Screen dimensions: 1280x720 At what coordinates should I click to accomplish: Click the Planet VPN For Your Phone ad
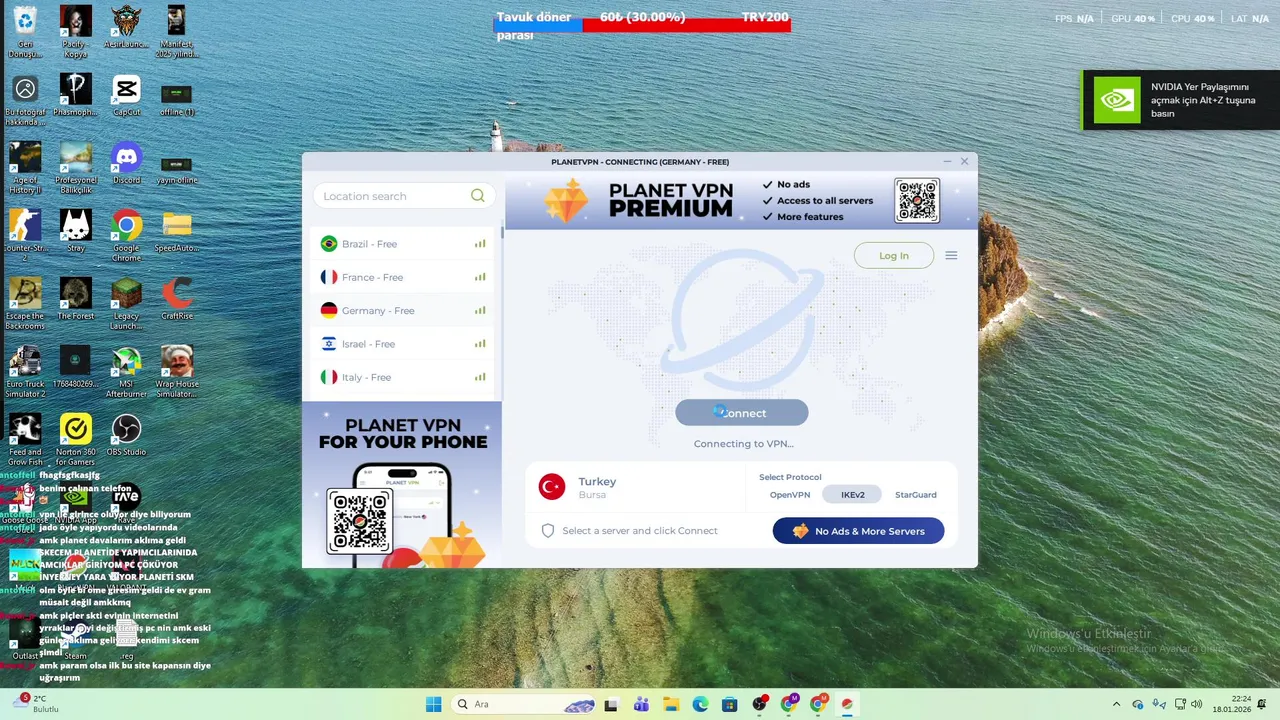[402, 484]
